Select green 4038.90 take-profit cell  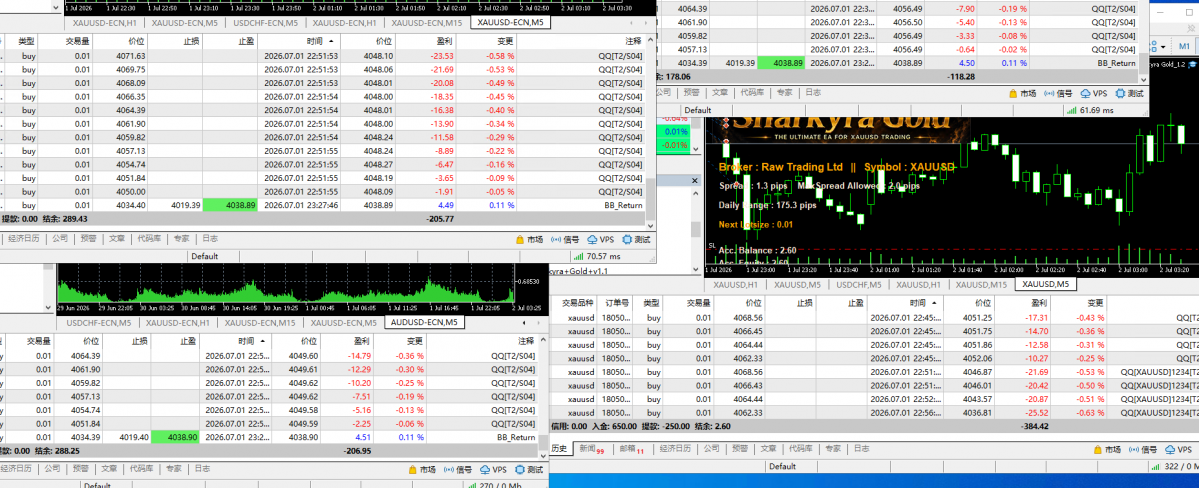(x=175, y=438)
